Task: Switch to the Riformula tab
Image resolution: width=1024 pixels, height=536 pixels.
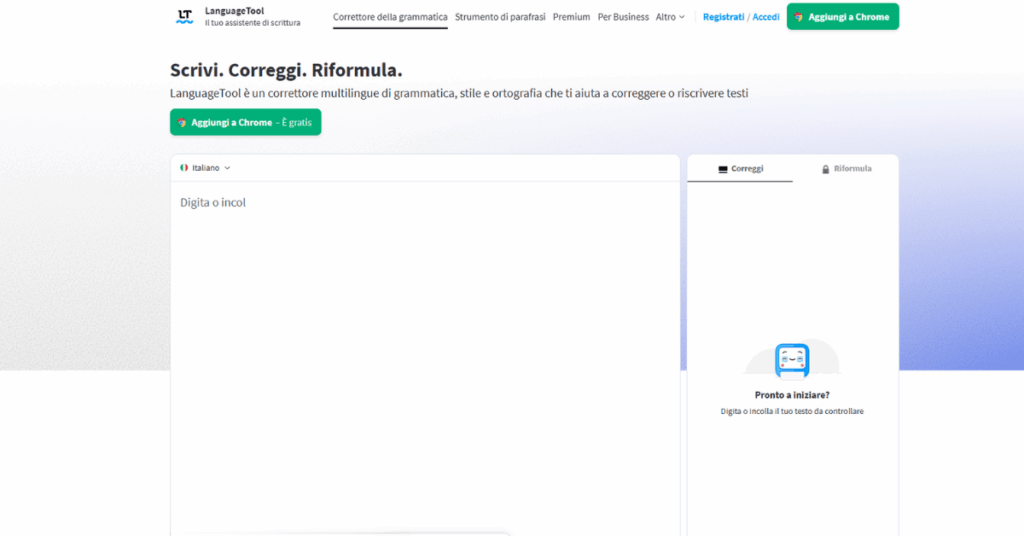Action: click(x=851, y=169)
